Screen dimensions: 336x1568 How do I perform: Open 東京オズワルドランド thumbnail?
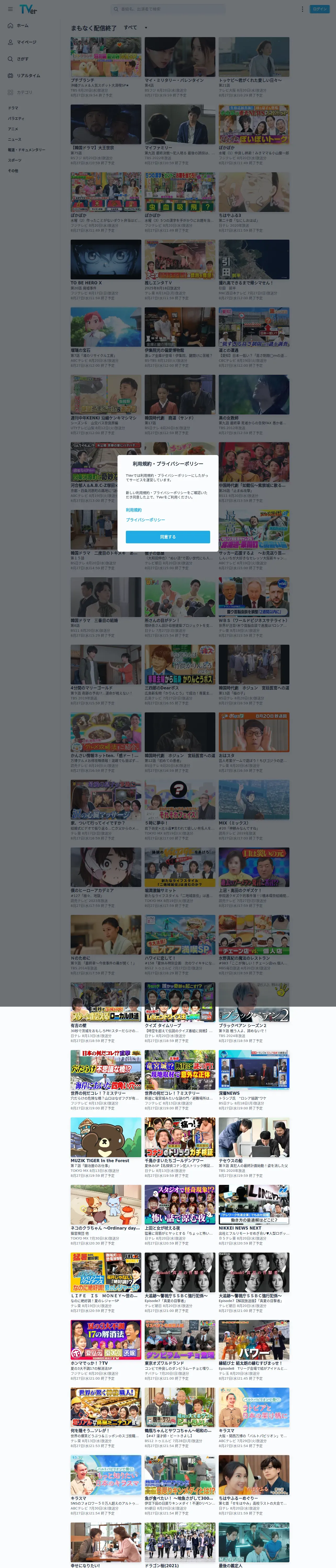[x=180, y=1340]
